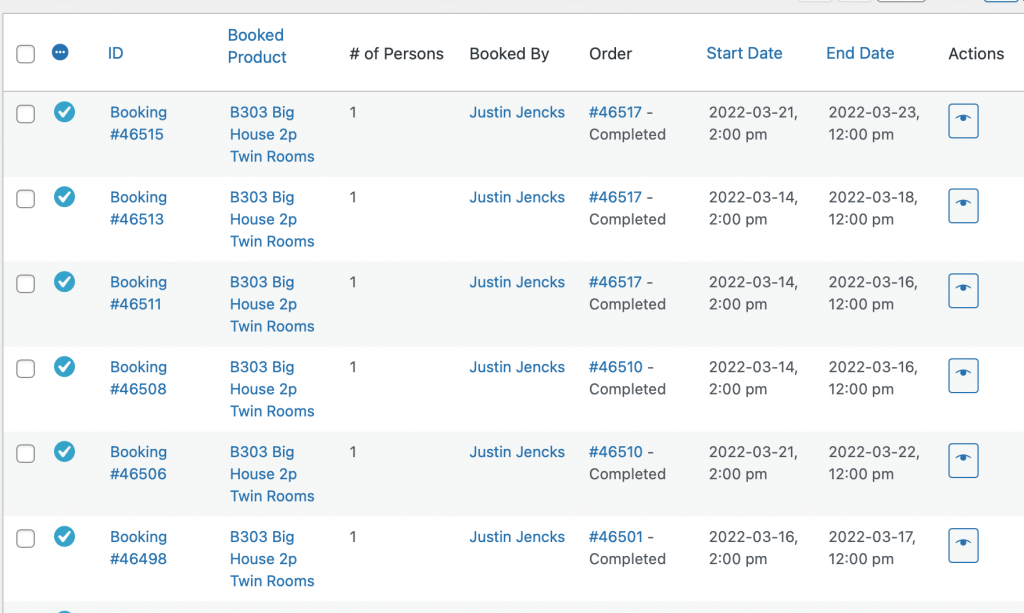Image resolution: width=1024 pixels, height=613 pixels.
Task: Click confirmed checkmark icon for Booking #46515
Action: (x=64, y=112)
